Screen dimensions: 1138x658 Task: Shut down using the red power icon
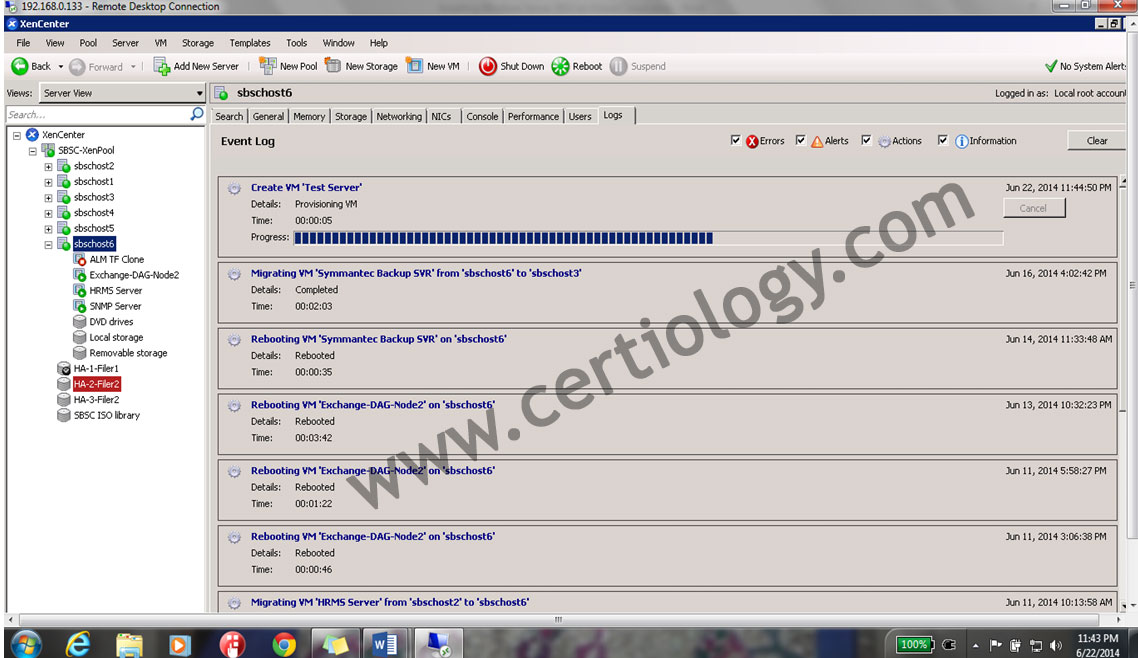tap(488, 67)
